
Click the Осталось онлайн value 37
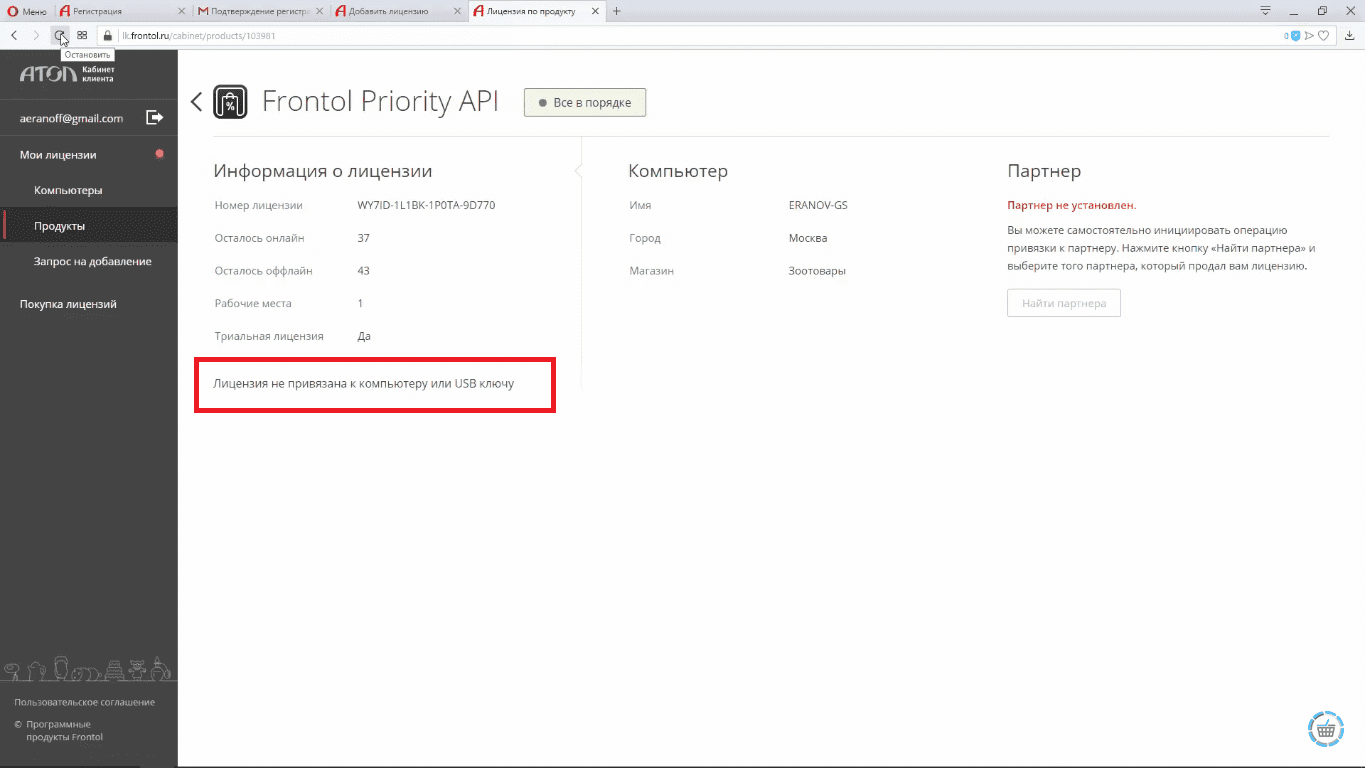(363, 238)
